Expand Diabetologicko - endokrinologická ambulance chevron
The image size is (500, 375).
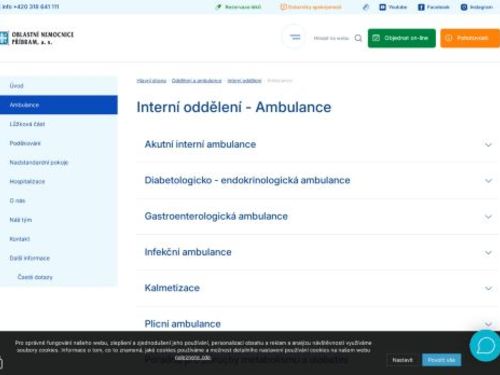coord(488,181)
